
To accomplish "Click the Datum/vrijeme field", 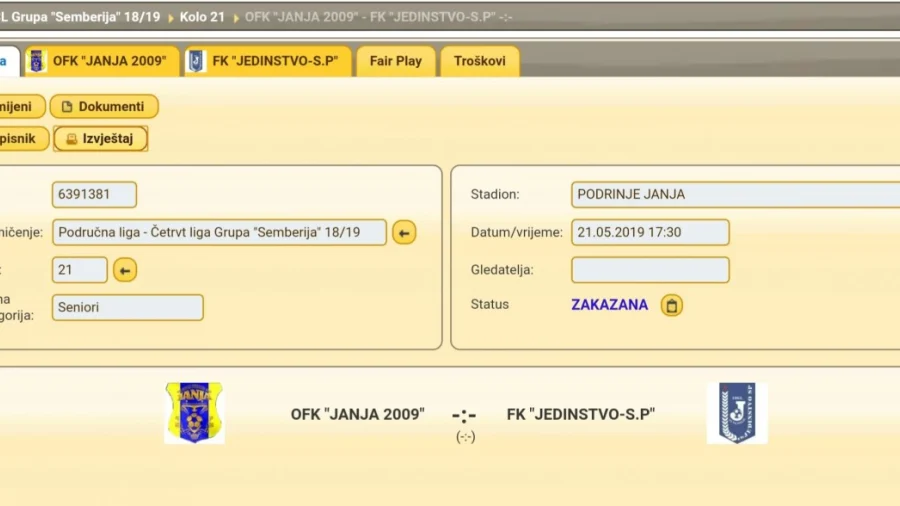I will pos(650,232).
